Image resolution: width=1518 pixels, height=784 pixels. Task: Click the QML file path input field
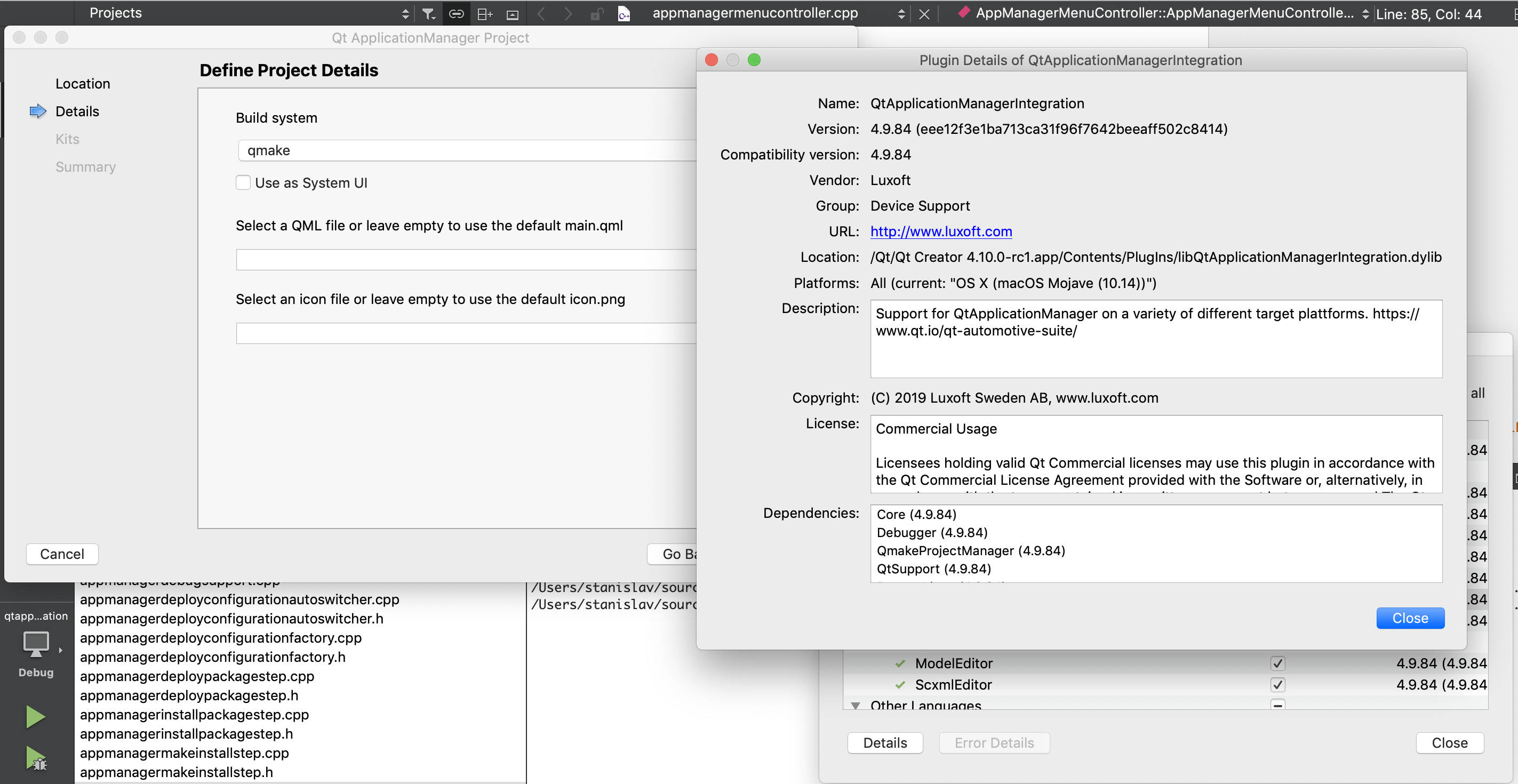466,259
